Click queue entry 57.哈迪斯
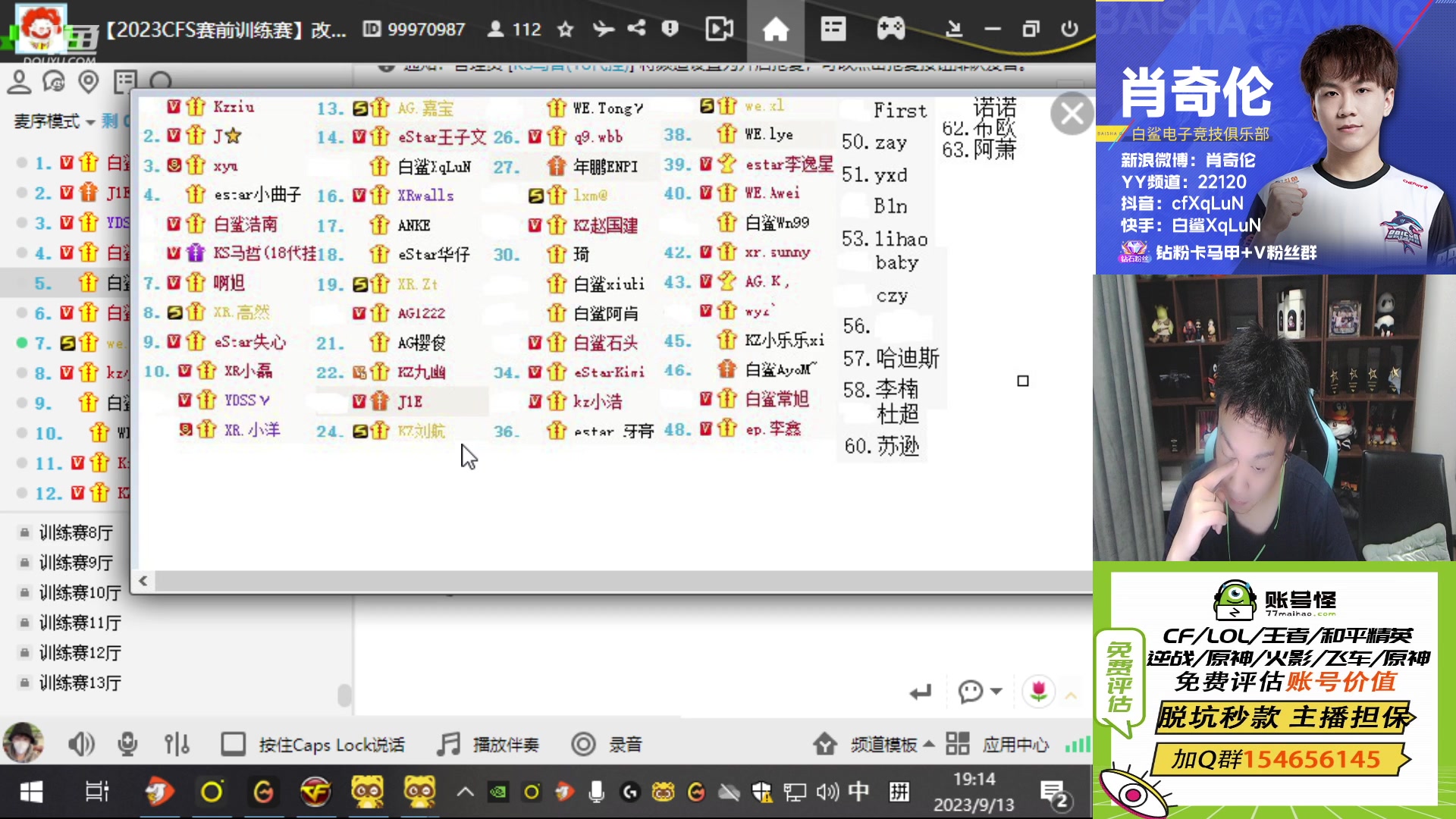This screenshot has width=1456, height=819. pyautogui.click(x=891, y=357)
